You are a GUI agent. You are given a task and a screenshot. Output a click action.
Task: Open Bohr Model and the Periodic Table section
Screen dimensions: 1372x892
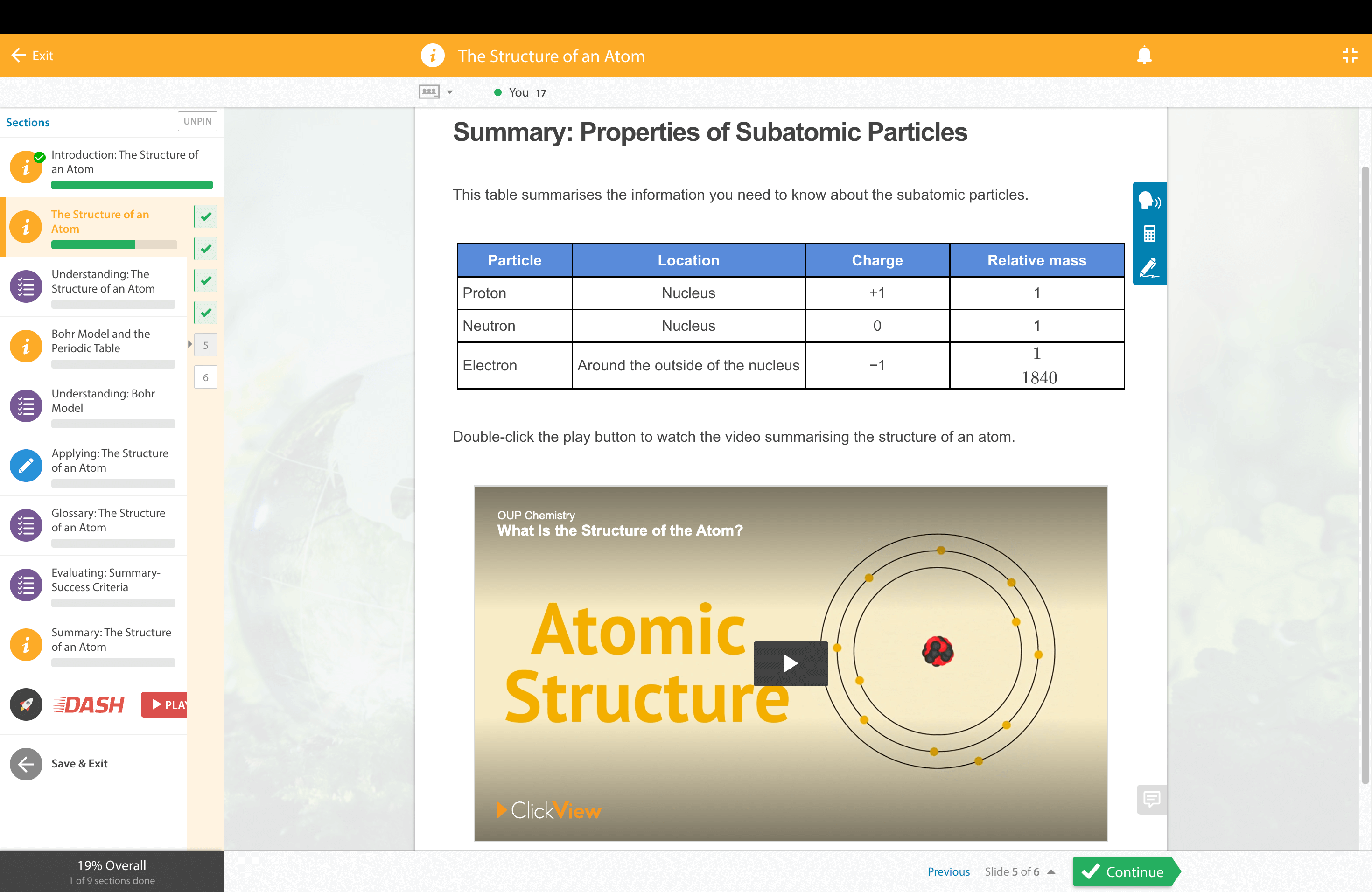pyautogui.click(x=100, y=341)
